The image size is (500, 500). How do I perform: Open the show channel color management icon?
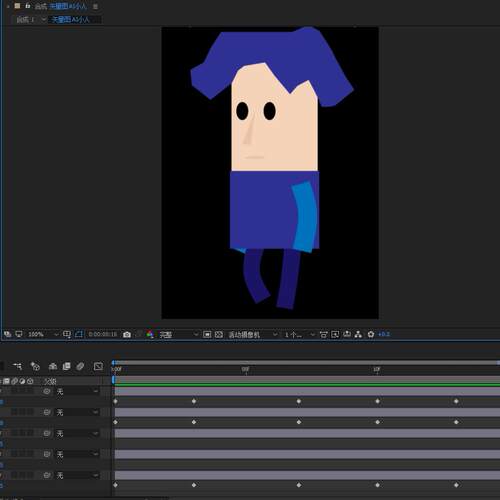(150, 334)
